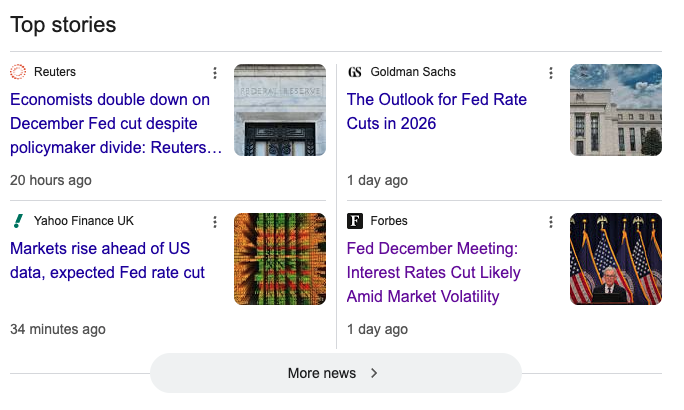The image size is (684, 410).
Task: Click the Federal Reserve engraved sign thumbnail
Action: (280, 110)
